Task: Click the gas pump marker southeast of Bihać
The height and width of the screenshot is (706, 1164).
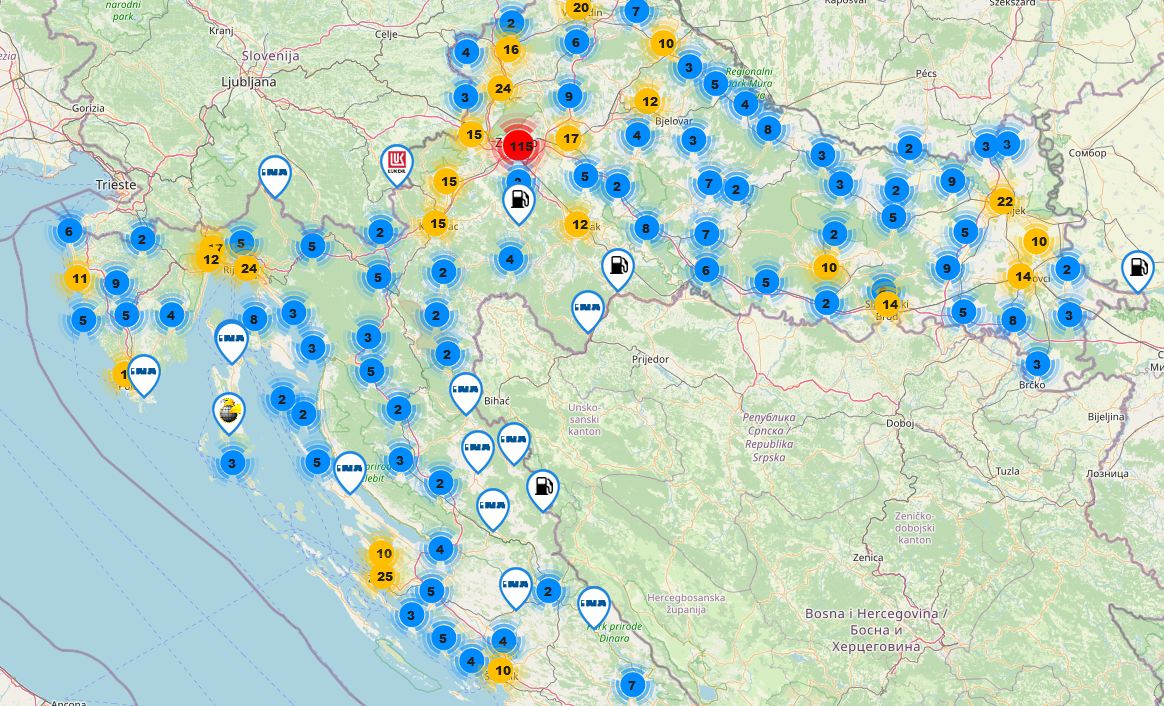Action: click(542, 487)
